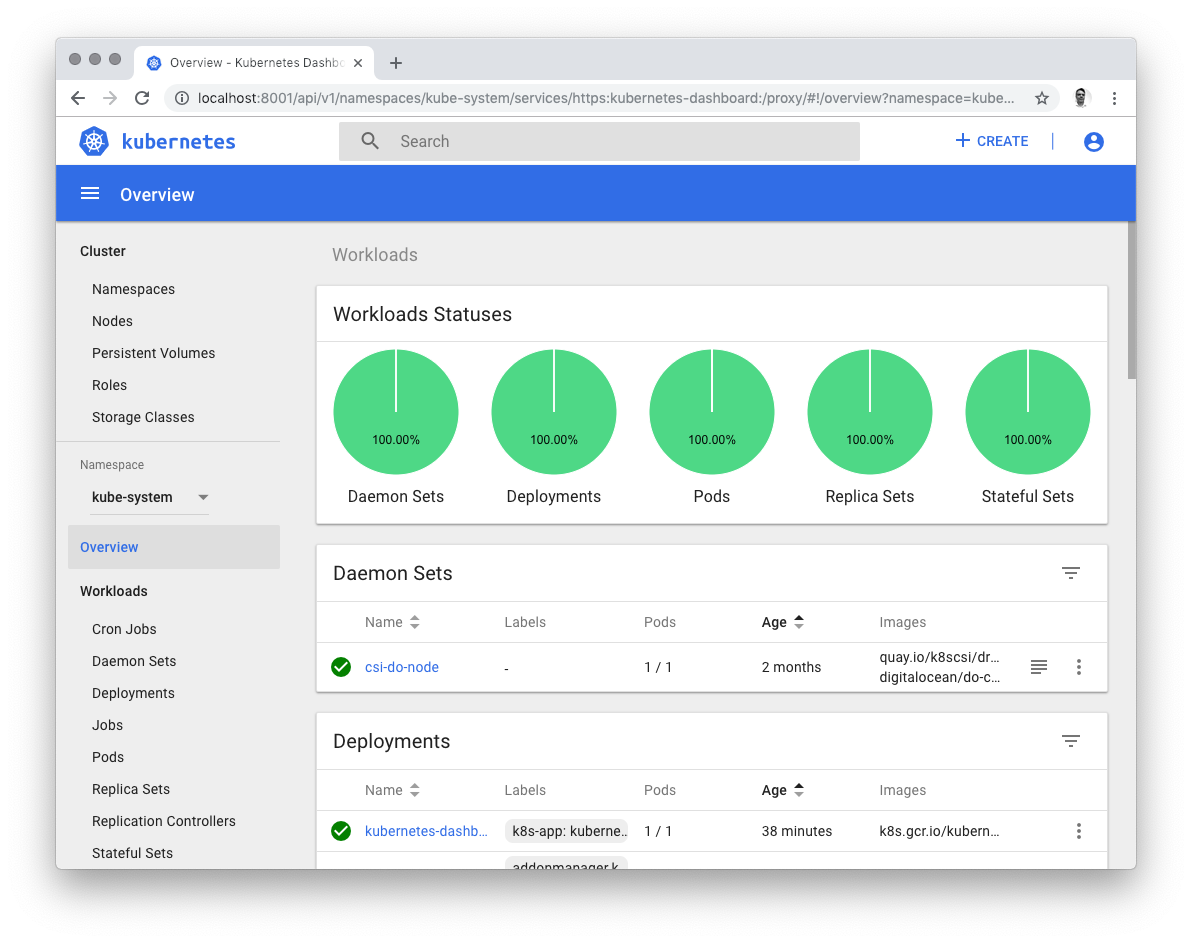The width and height of the screenshot is (1192, 943).
Task: Open the navigation drawer hamburger menu
Action: click(x=90, y=193)
